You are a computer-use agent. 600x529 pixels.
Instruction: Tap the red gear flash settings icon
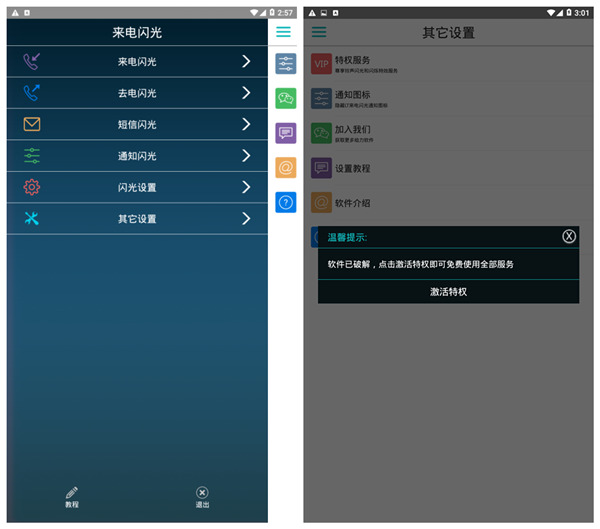coord(32,187)
